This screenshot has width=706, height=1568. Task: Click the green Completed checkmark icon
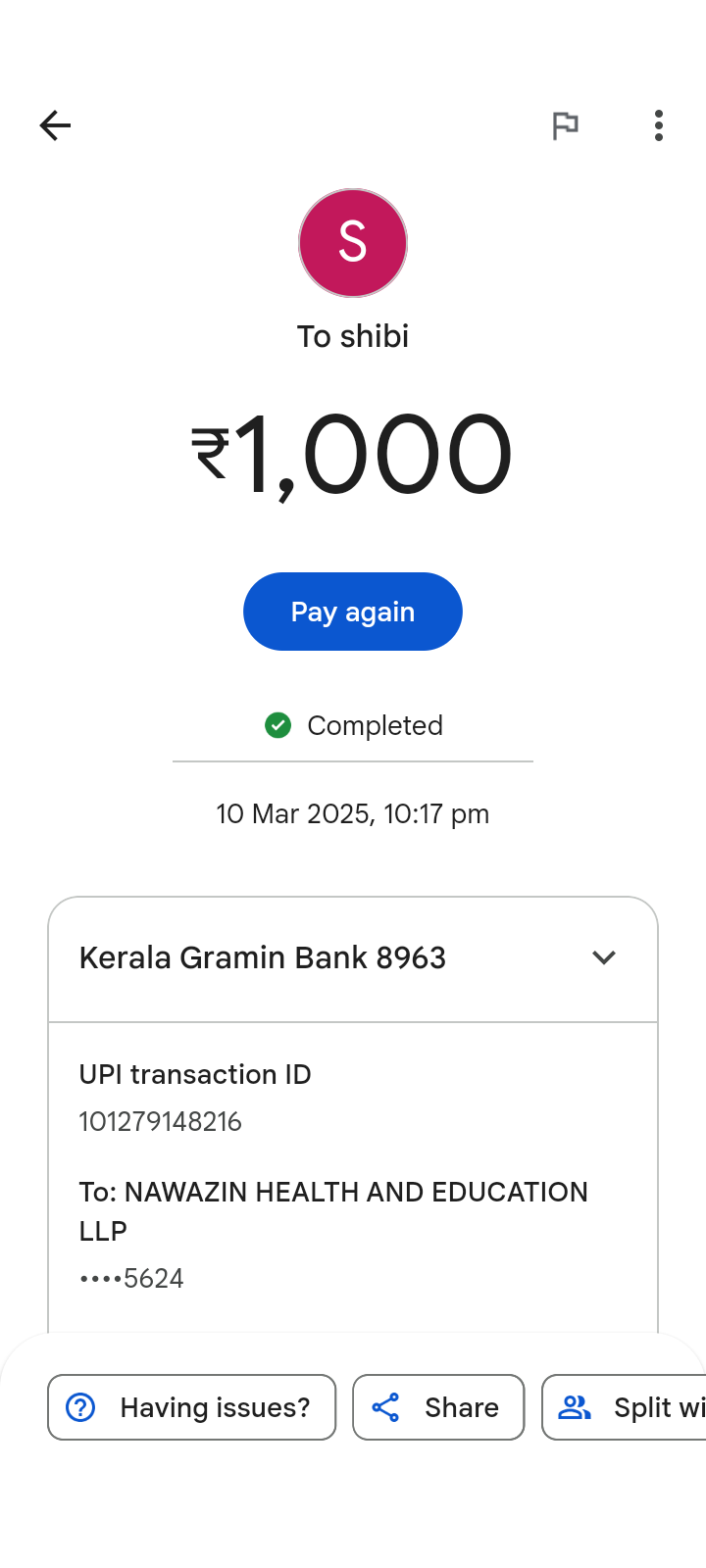[x=278, y=725]
